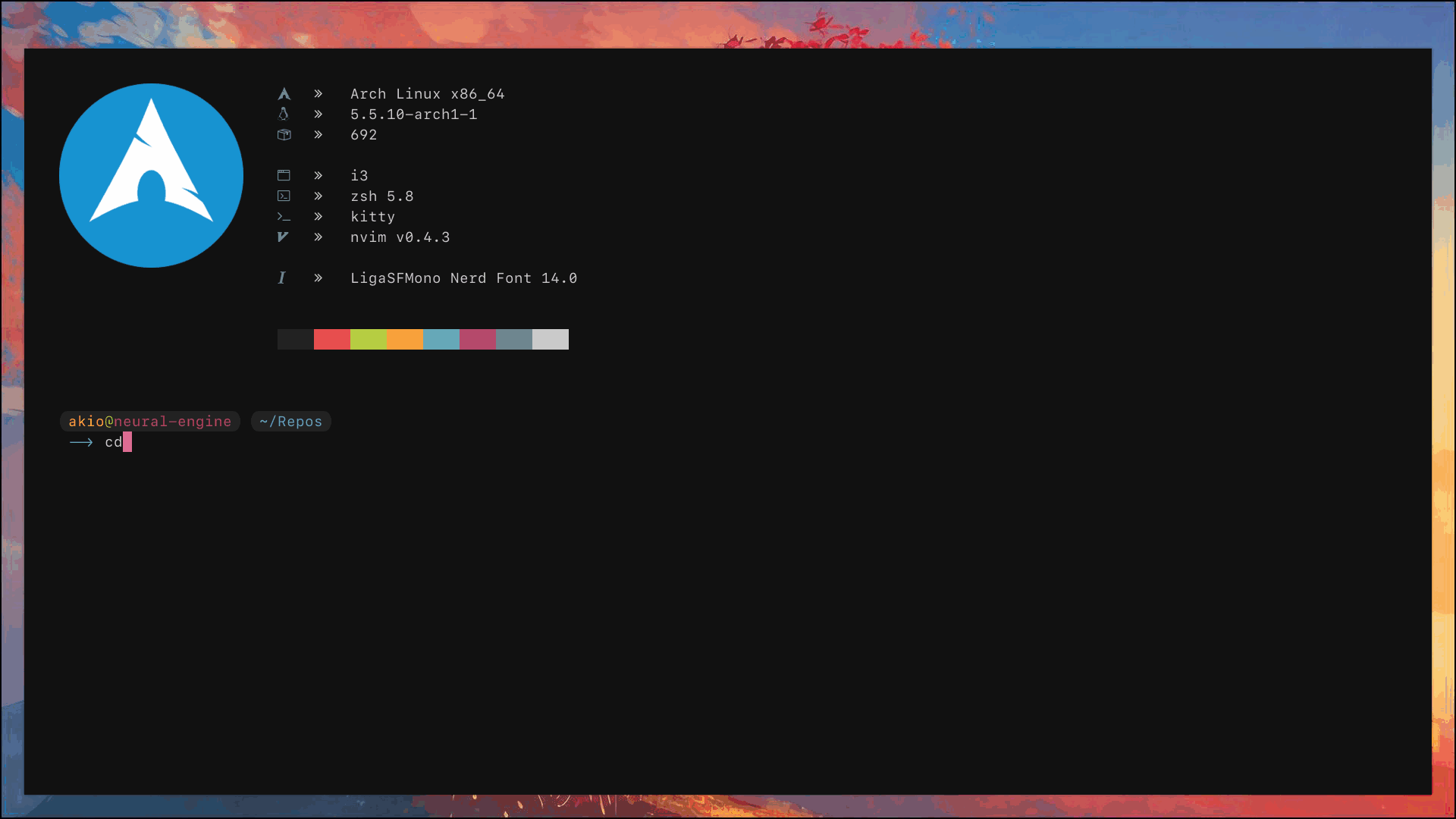This screenshot has width=1456, height=819.
Task: Click the Tux penguin kernel icon
Action: pos(284,114)
